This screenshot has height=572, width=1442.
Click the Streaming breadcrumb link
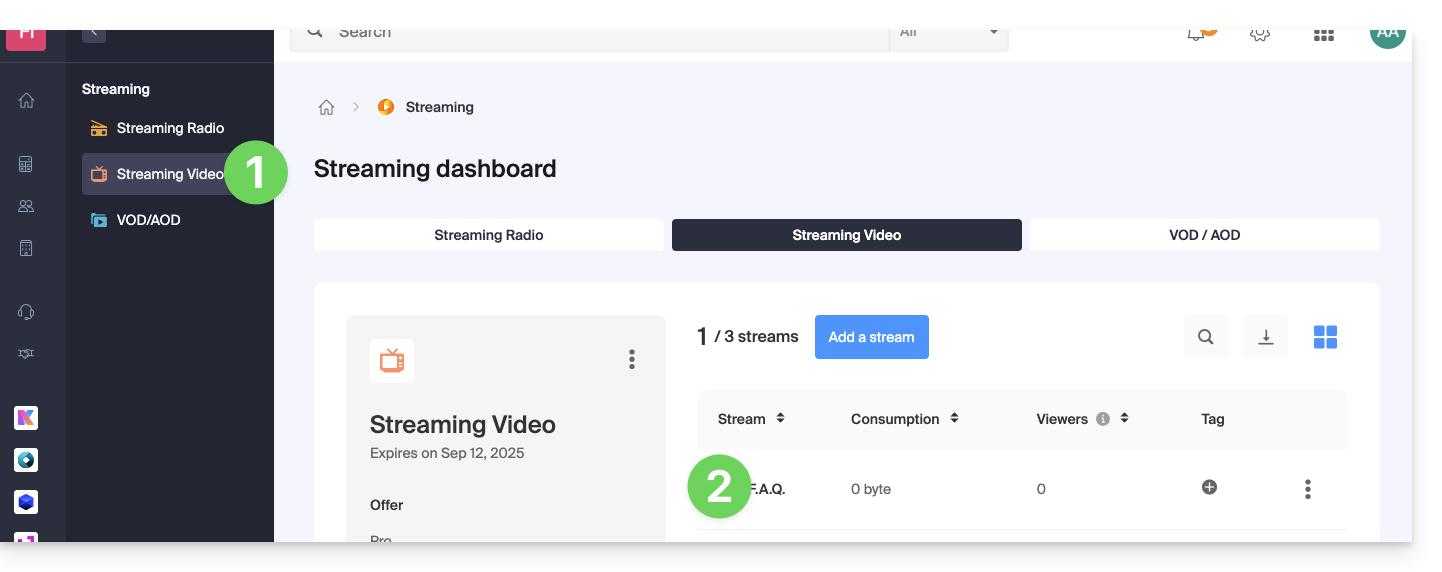click(439, 107)
